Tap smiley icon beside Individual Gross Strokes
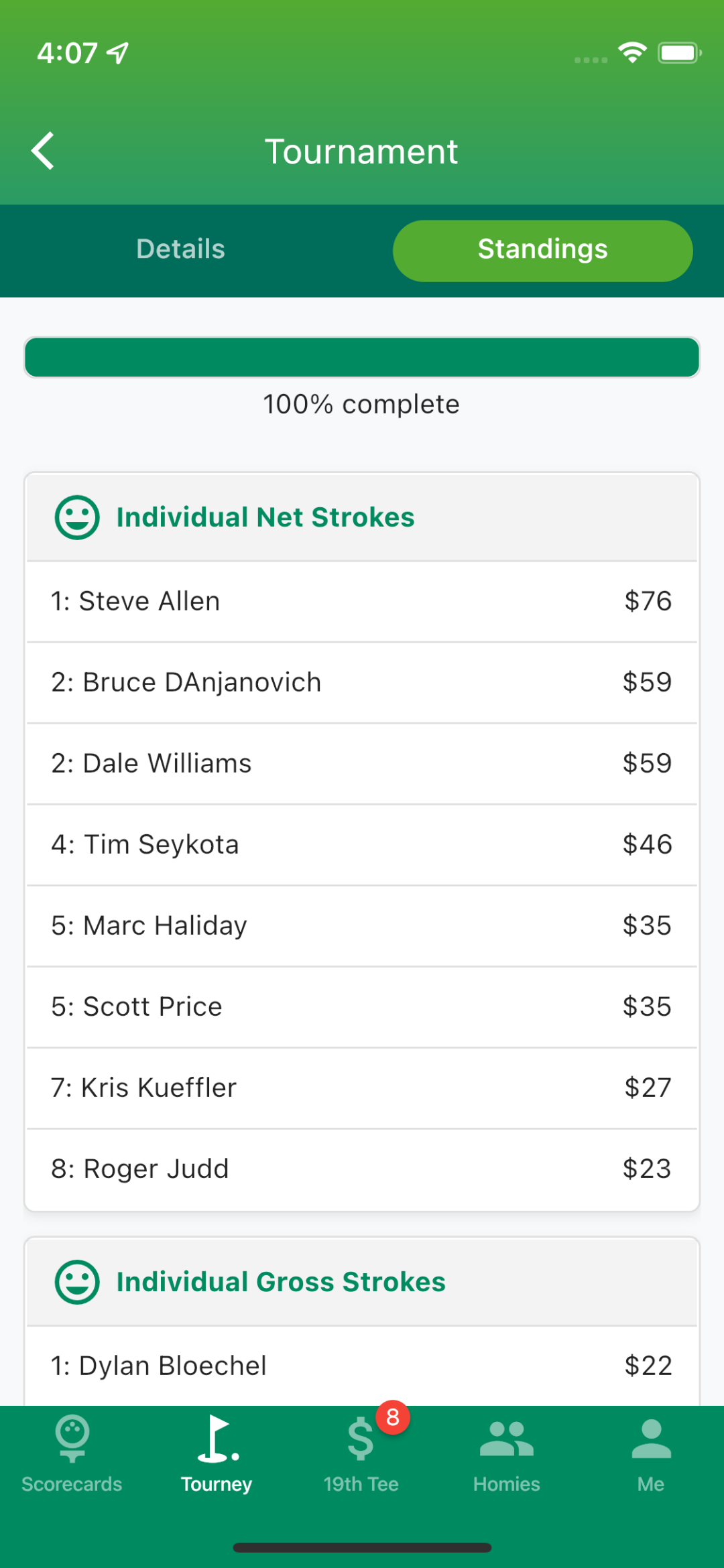Image resolution: width=724 pixels, height=1568 pixels. click(x=77, y=1282)
